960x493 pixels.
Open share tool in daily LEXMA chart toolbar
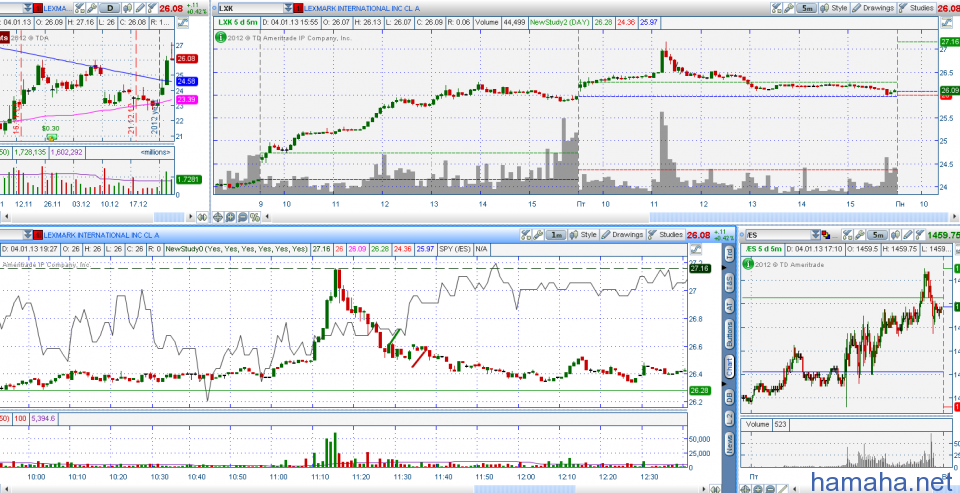pyautogui.click(x=80, y=8)
